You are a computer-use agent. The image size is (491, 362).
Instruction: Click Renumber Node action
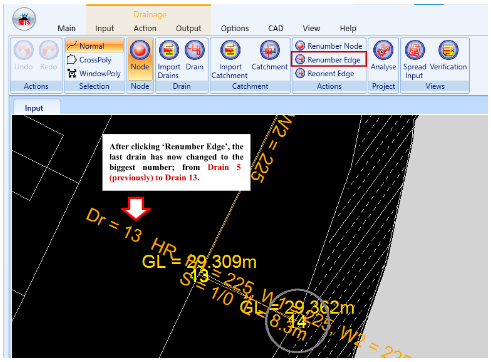(329, 46)
